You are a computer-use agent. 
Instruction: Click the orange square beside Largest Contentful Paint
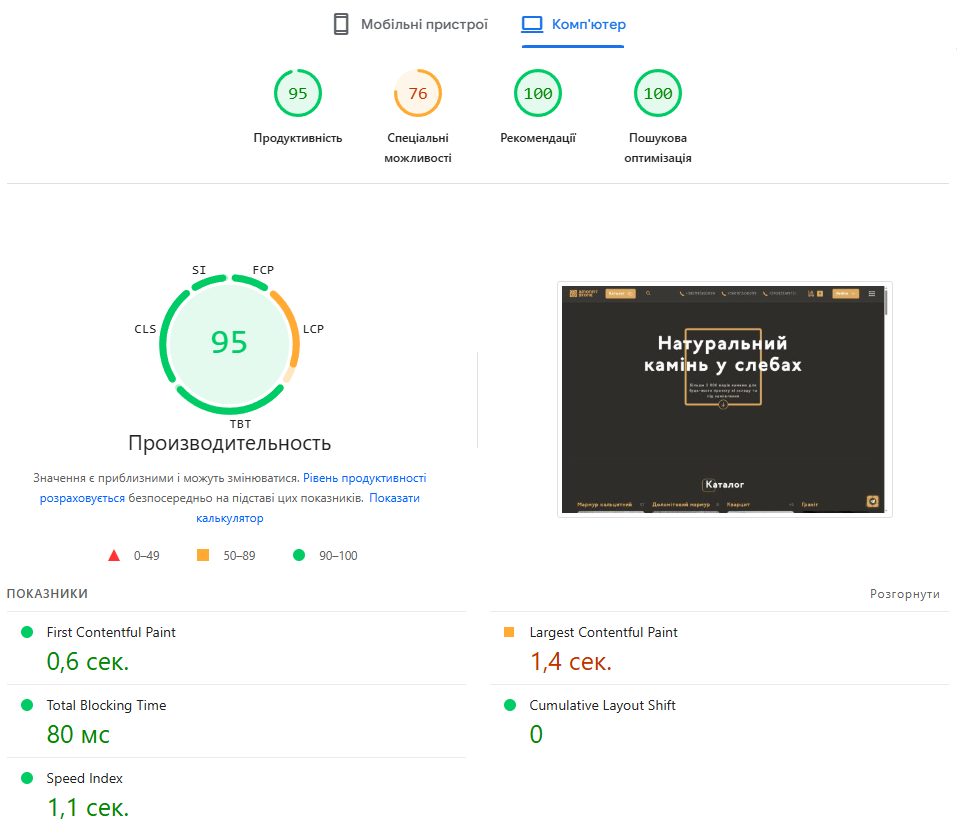click(509, 632)
